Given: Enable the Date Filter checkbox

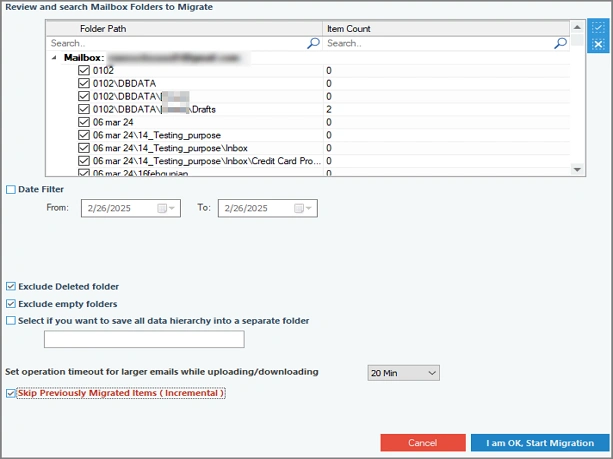Looking at the screenshot, I should point(11,189).
